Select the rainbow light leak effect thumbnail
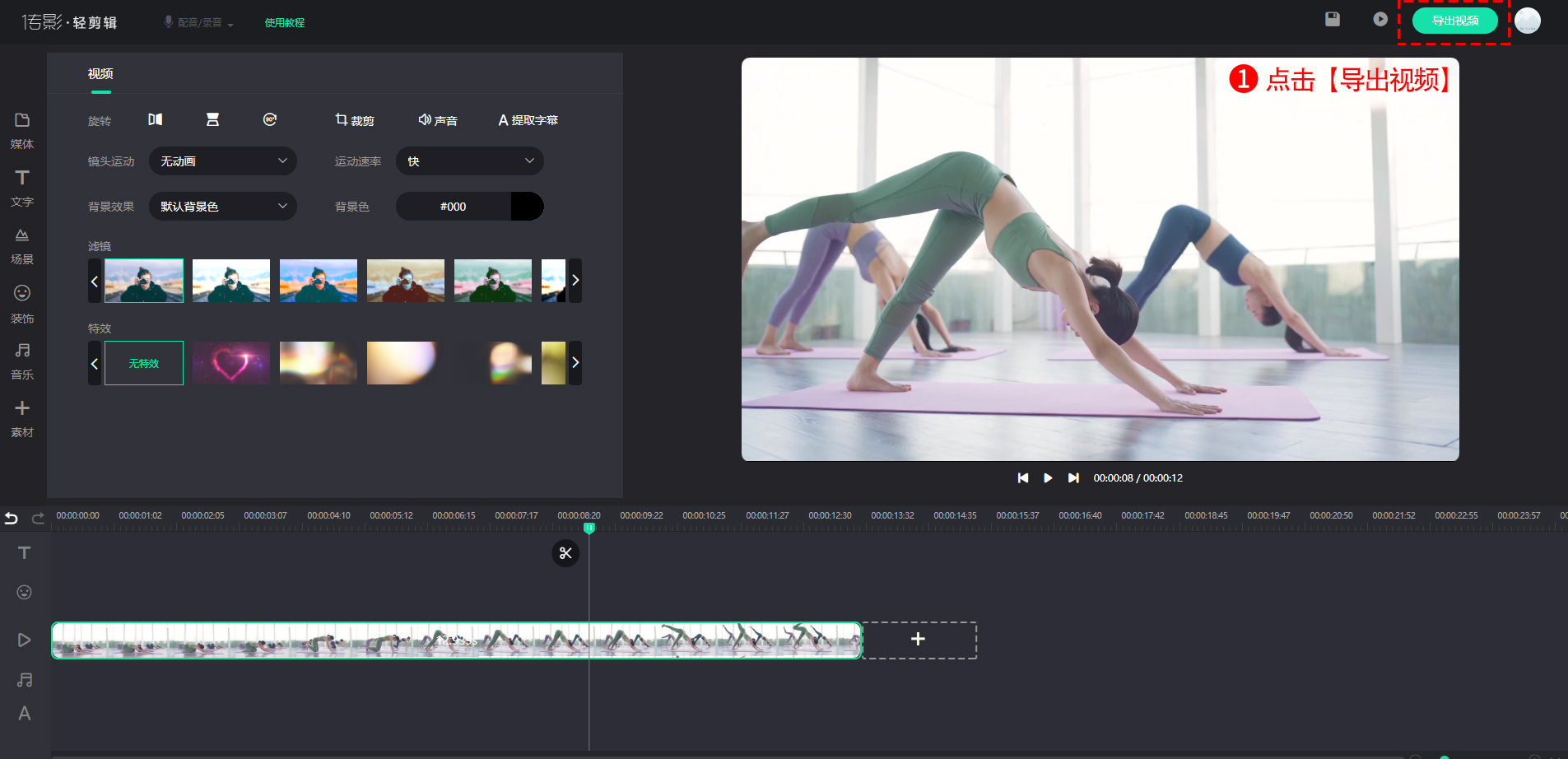Viewport: 1568px width, 759px height. point(493,363)
